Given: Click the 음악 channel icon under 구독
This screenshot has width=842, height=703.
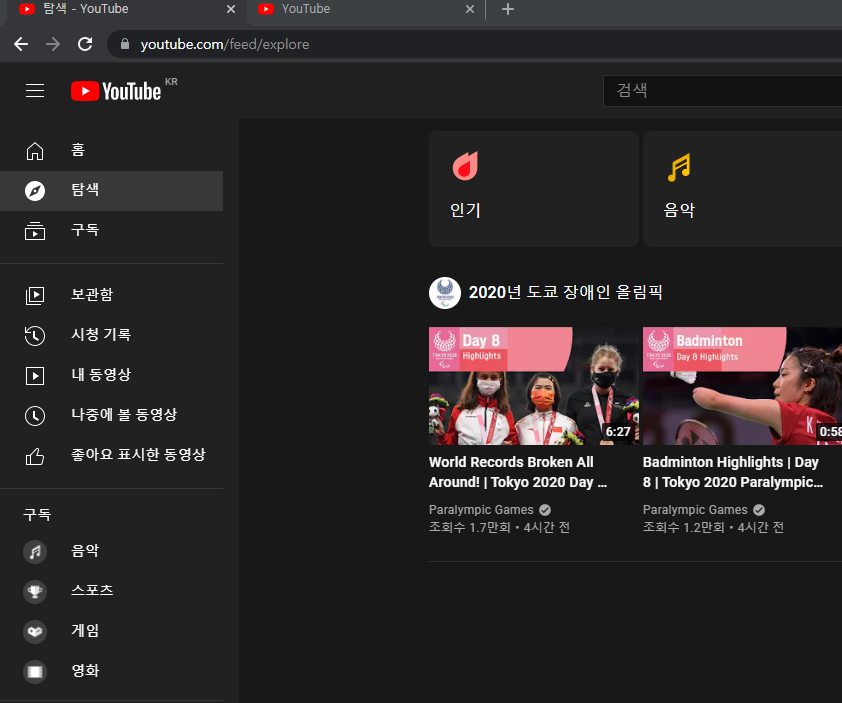Looking at the screenshot, I should (x=35, y=552).
